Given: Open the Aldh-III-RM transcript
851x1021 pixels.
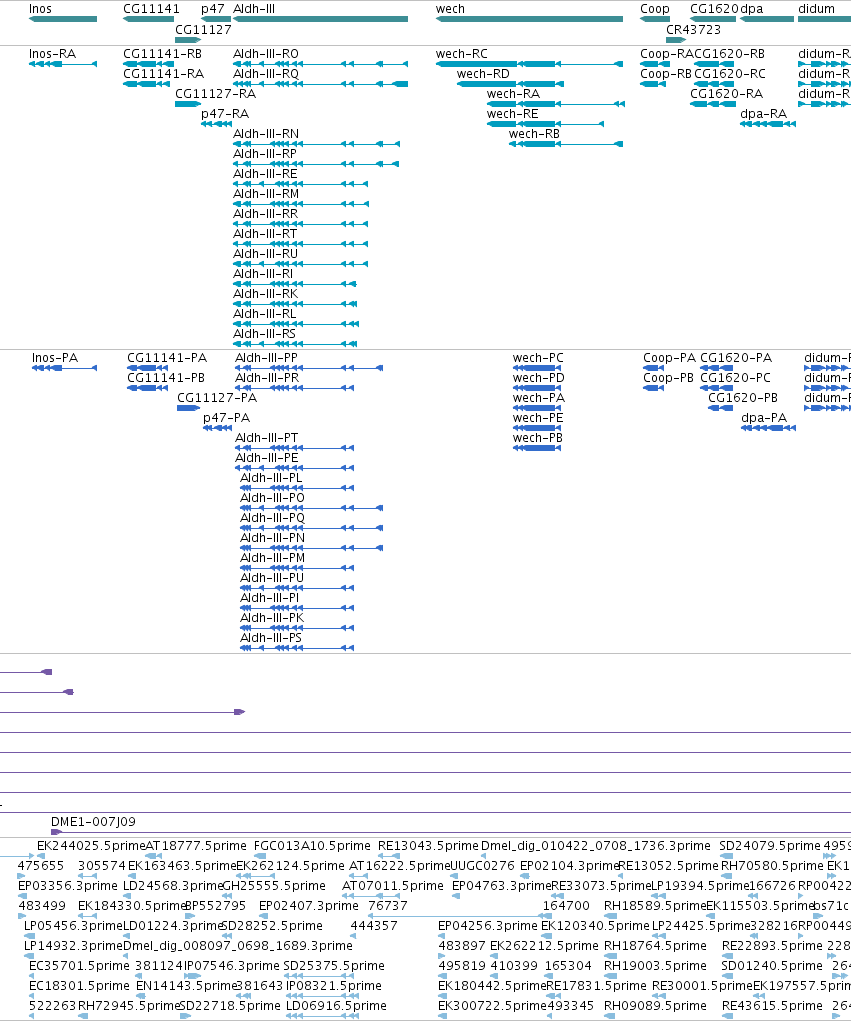Looking at the screenshot, I should [301, 204].
